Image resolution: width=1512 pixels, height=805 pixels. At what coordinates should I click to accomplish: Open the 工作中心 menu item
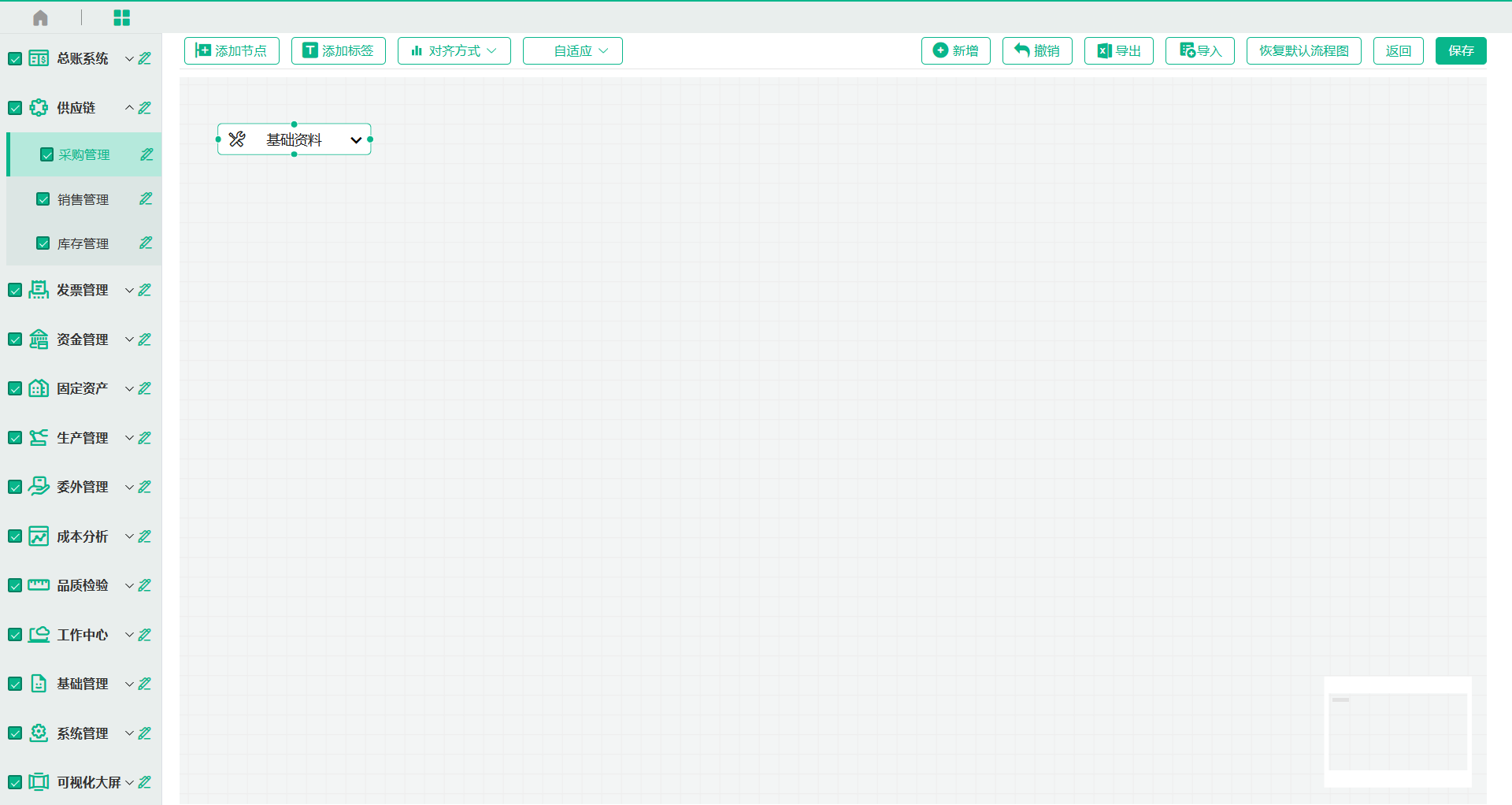pyautogui.click(x=82, y=635)
